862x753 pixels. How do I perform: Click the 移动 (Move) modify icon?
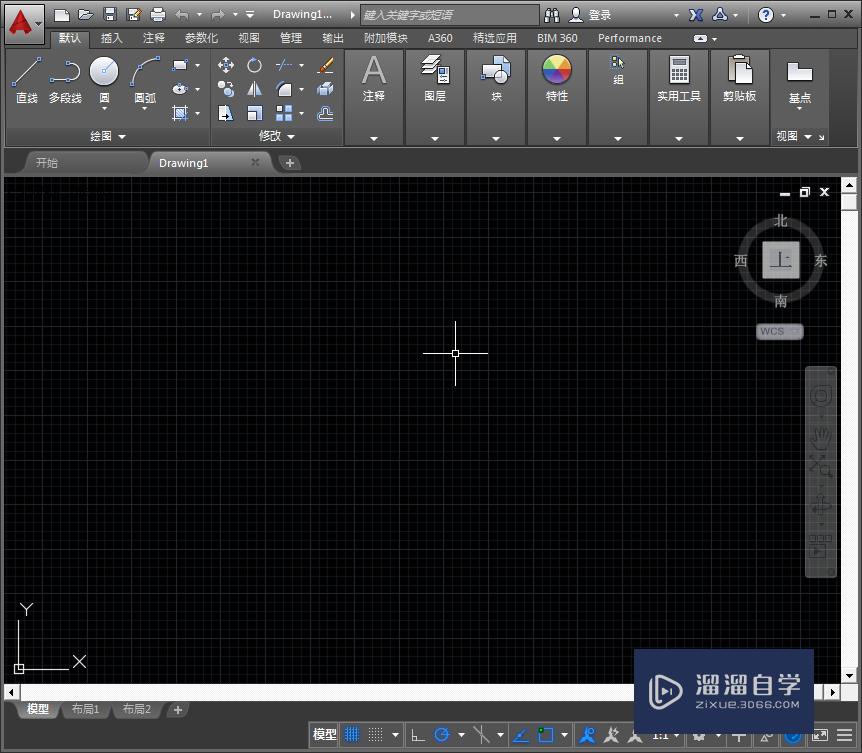click(225, 65)
